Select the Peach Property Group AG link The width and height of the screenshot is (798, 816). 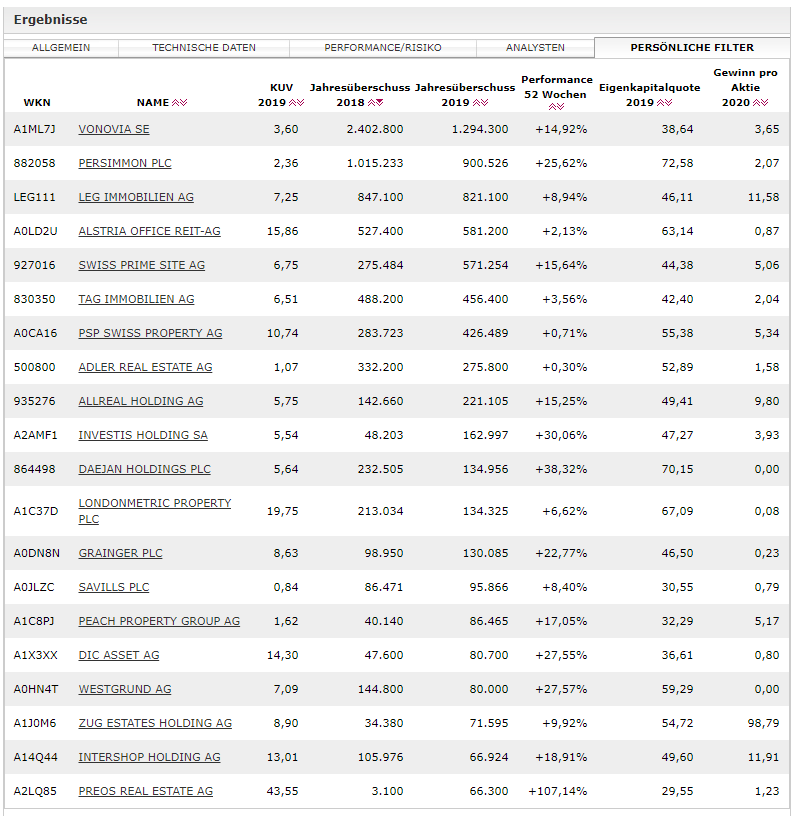[159, 621]
